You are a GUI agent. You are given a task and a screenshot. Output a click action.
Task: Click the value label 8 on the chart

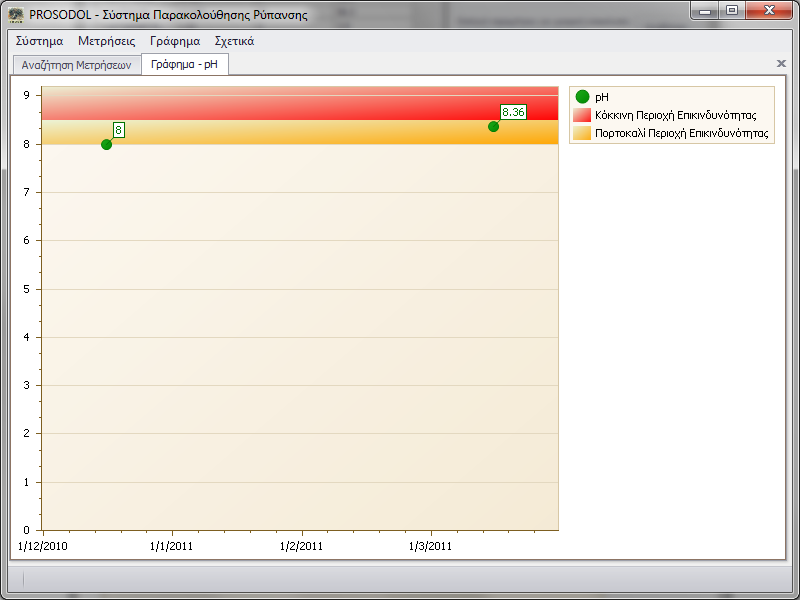pyautogui.click(x=118, y=130)
